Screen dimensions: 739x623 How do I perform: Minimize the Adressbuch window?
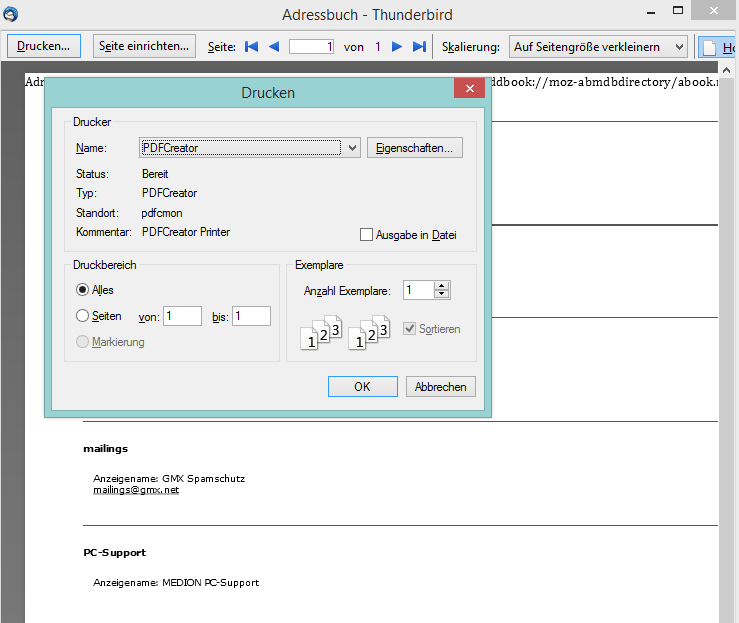[x=651, y=12]
